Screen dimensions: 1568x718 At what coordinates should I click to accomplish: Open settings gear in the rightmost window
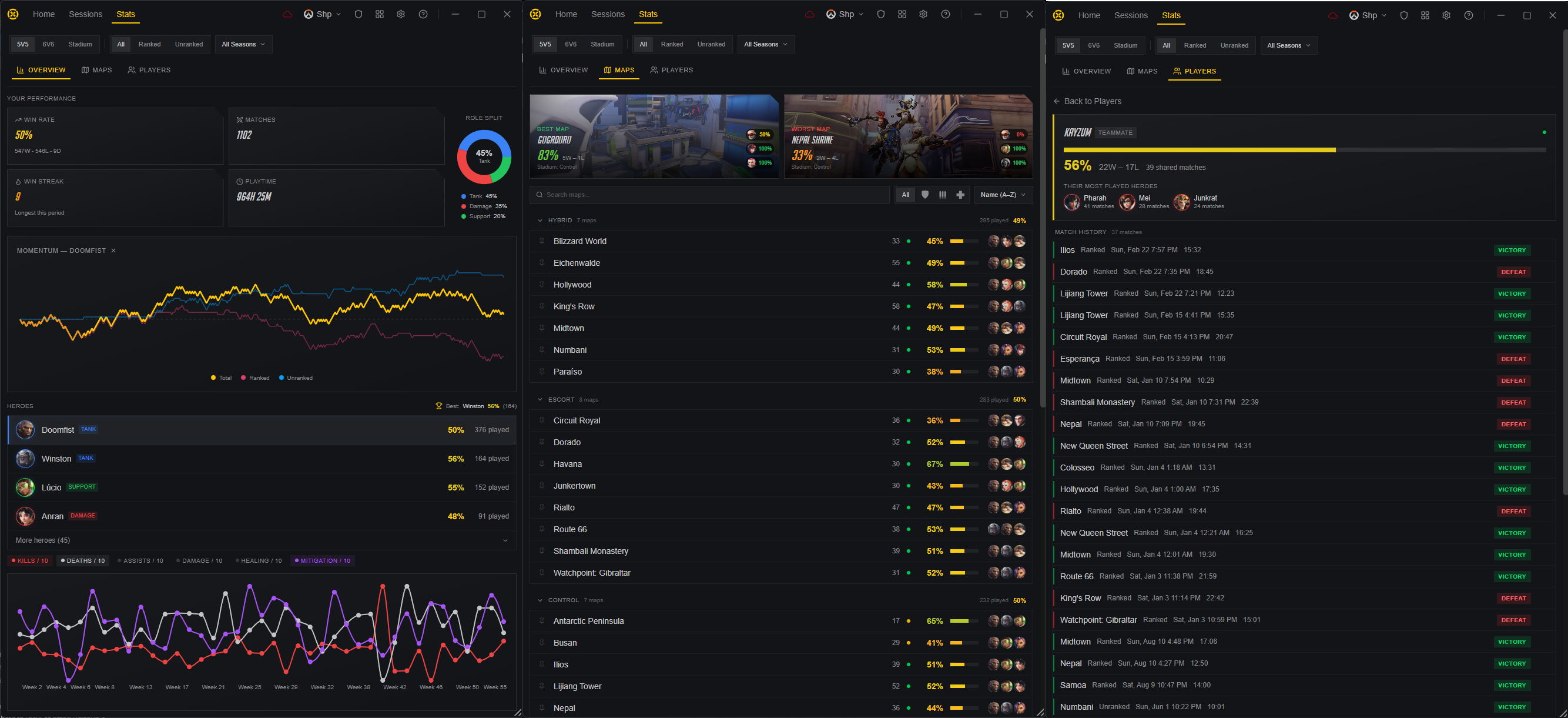click(1446, 16)
